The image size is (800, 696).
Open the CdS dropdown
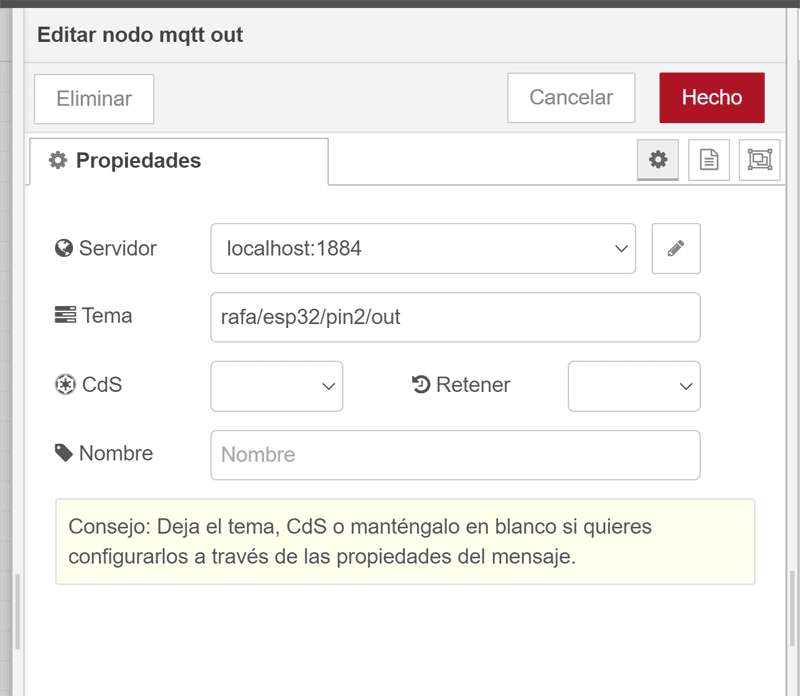pyautogui.click(x=277, y=386)
